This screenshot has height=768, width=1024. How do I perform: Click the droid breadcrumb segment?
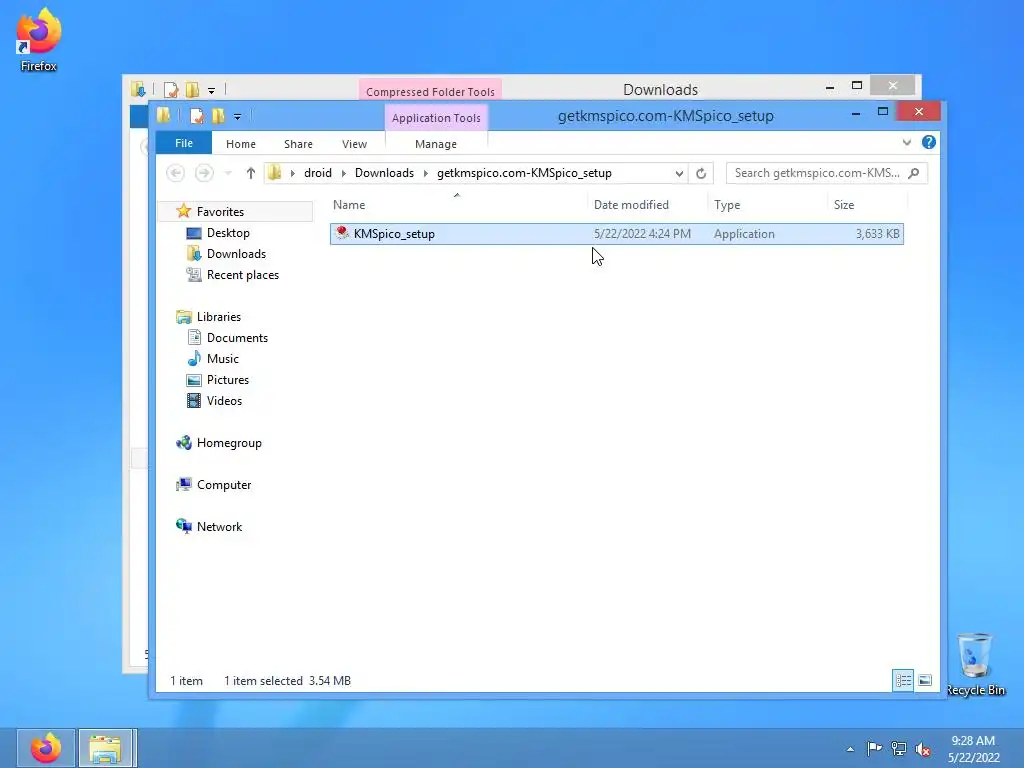(318, 173)
